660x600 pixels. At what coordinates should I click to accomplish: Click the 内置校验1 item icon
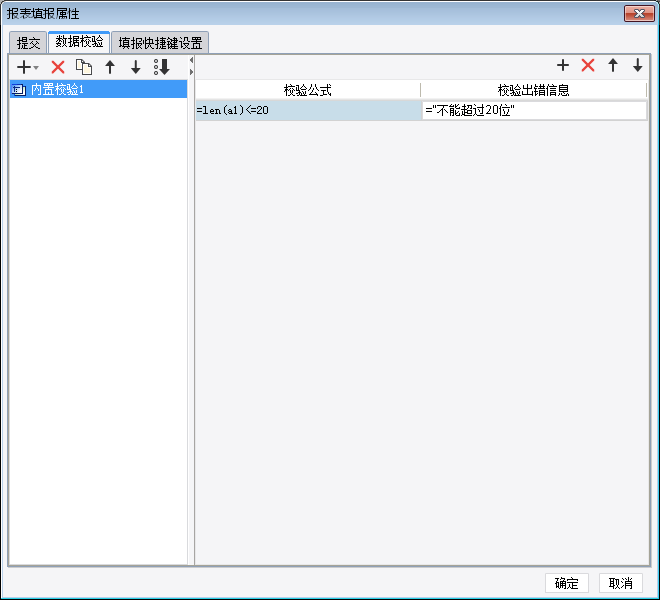coord(19,90)
